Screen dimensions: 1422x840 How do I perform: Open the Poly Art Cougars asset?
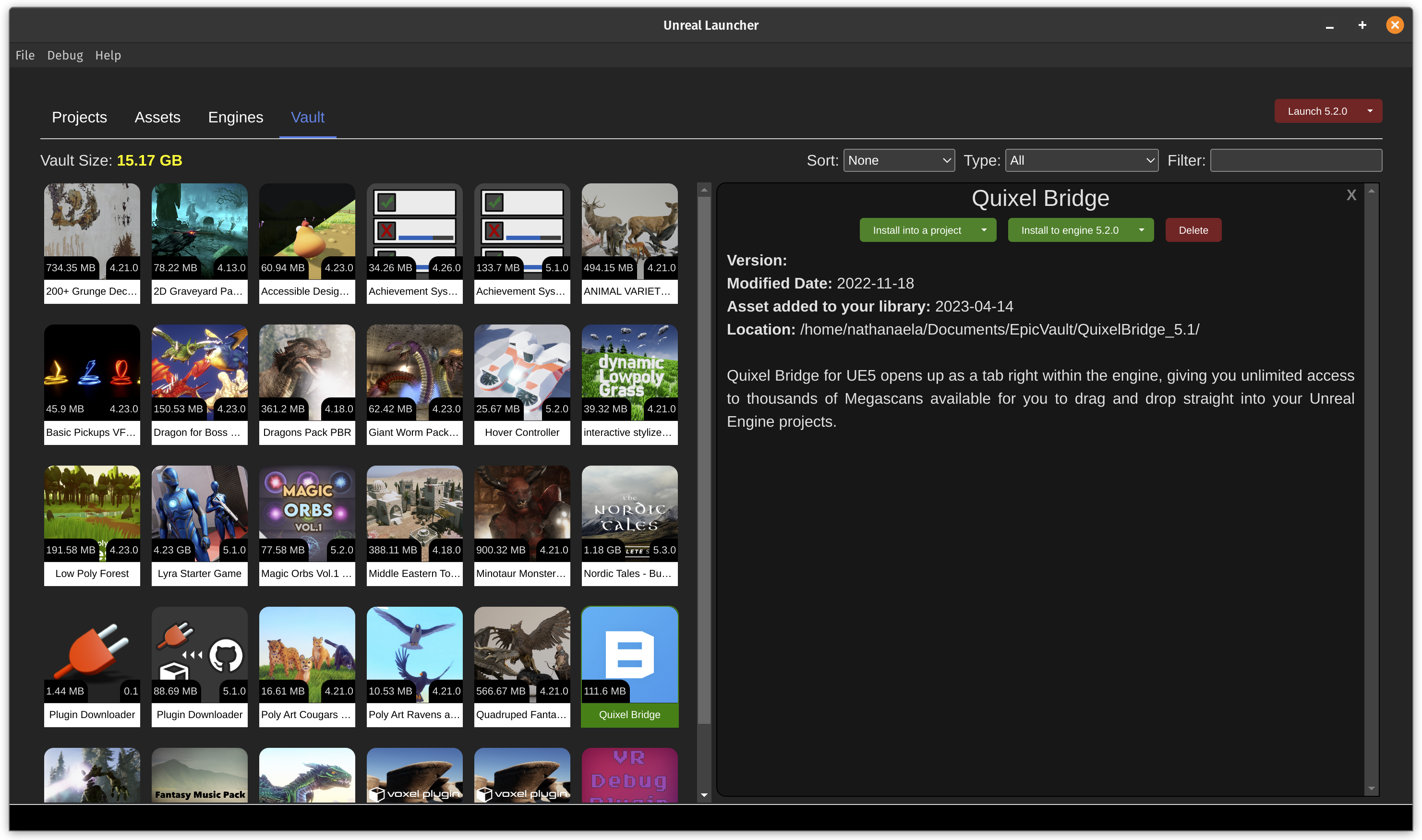(307, 666)
